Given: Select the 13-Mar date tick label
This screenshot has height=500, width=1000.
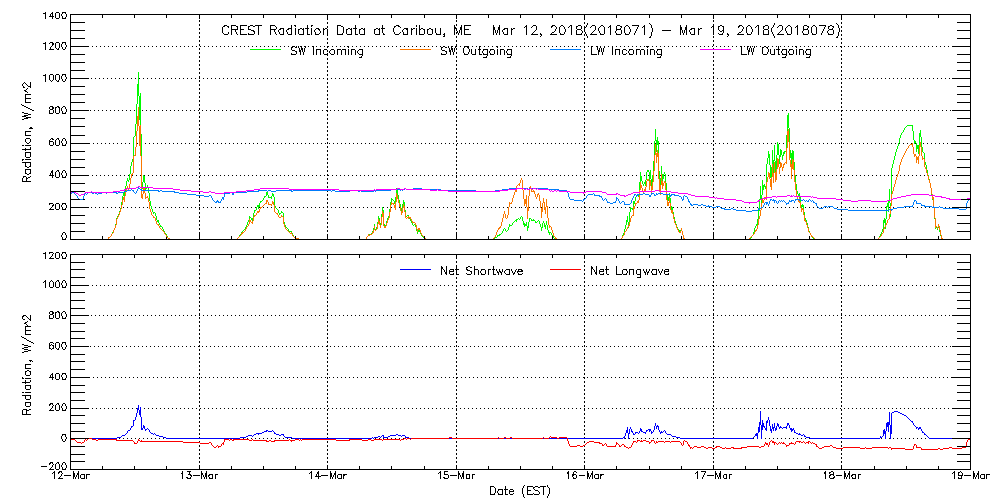Looking at the screenshot, I should click(x=200, y=477).
